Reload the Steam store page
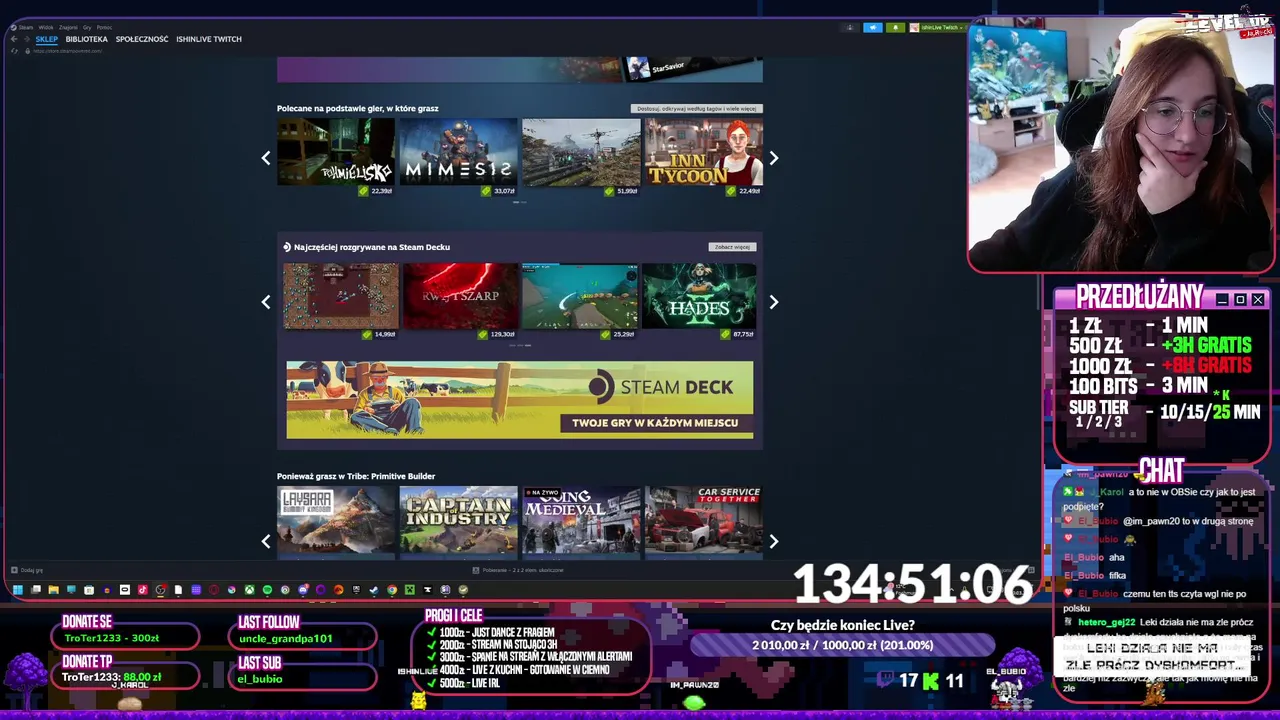The height and width of the screenshot is (720, 1280). (x=14, y=51)
